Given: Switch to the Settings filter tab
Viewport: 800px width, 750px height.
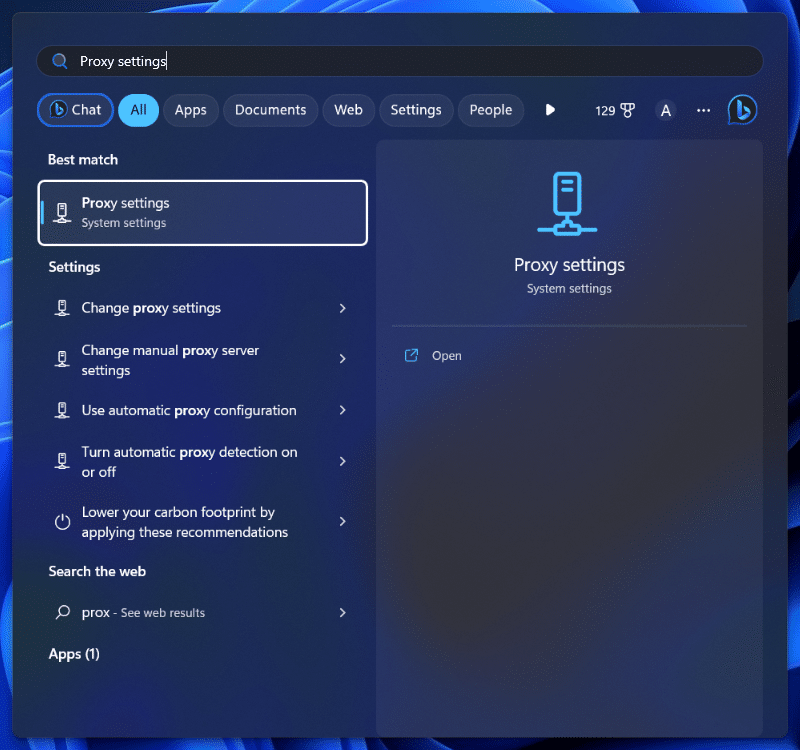Looking at the screenshot, I should pos(416,110).
